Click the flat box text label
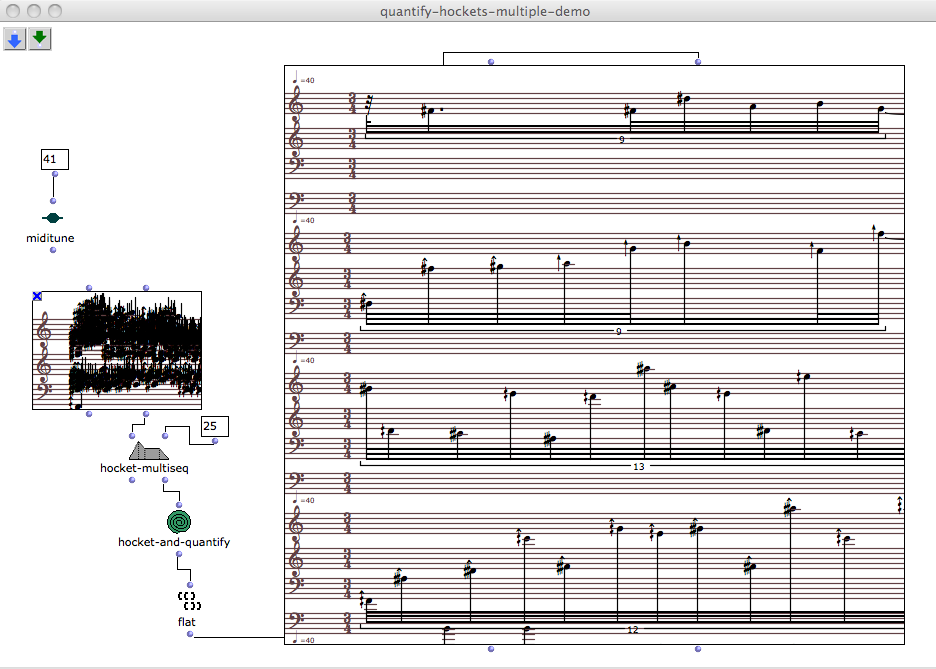Image resolution: width=936 pixels, height=669 pixels. coord(185,621)
